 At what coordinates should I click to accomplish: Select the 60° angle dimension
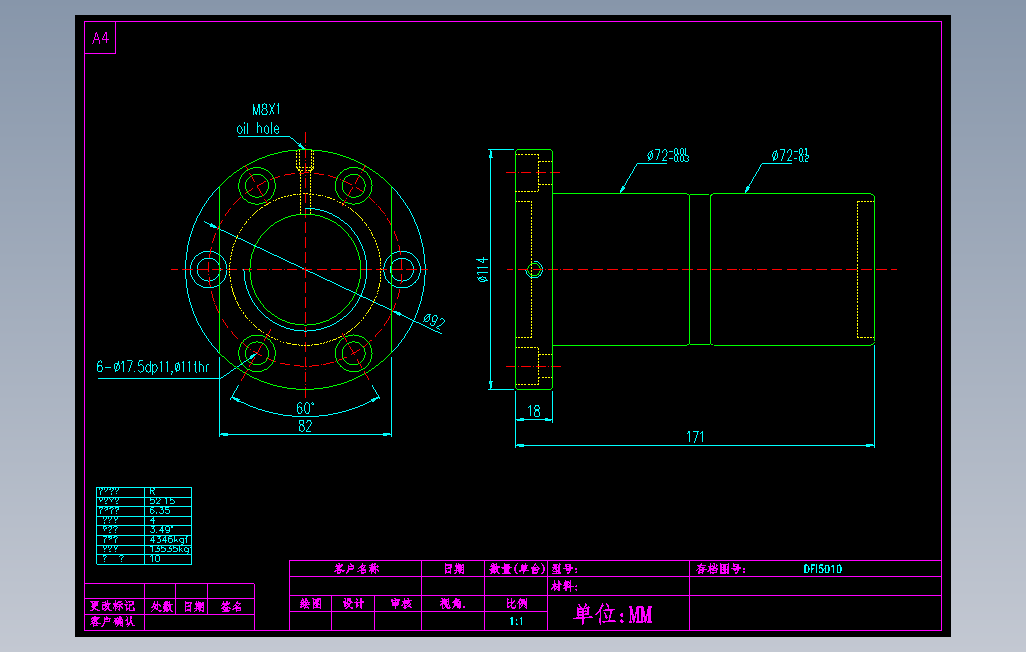click(x=305, y=408)
